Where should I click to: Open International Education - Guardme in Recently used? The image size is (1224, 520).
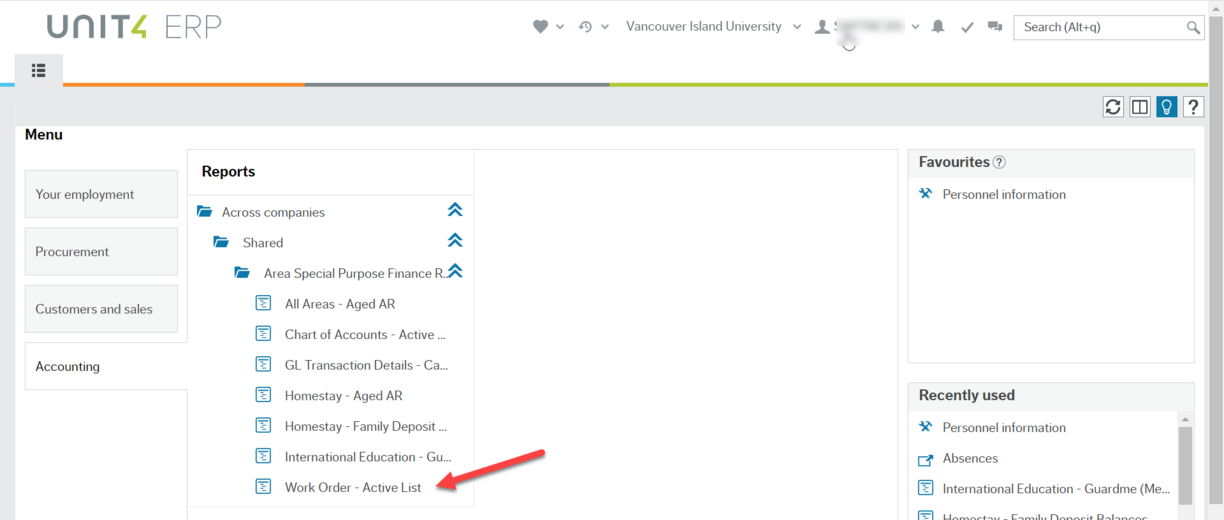point(1056,489)
